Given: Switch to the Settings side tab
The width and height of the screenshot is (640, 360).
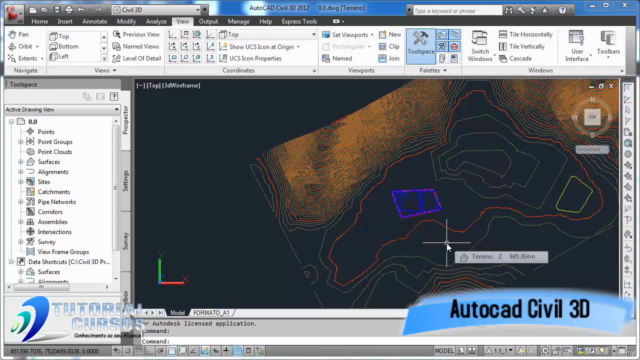Looking at the screenshot, I should click(126, 181).
